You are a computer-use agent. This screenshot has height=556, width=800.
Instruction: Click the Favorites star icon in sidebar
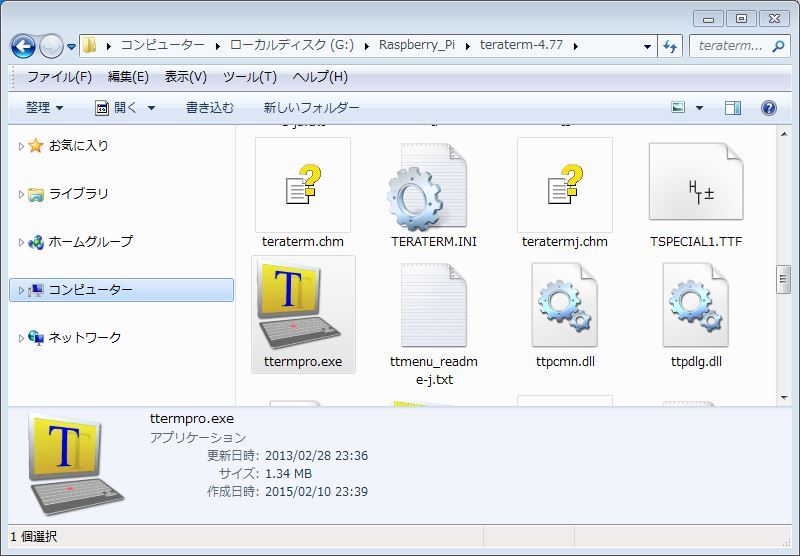[x=35, y=146]
